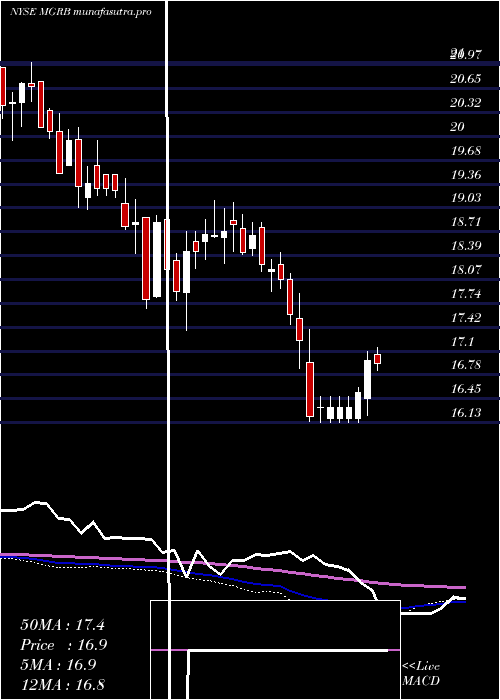The width and height of the screenshot is (500, 700).
Task: Click the large red candle dropping to 16.13
Action: point(310,389)
